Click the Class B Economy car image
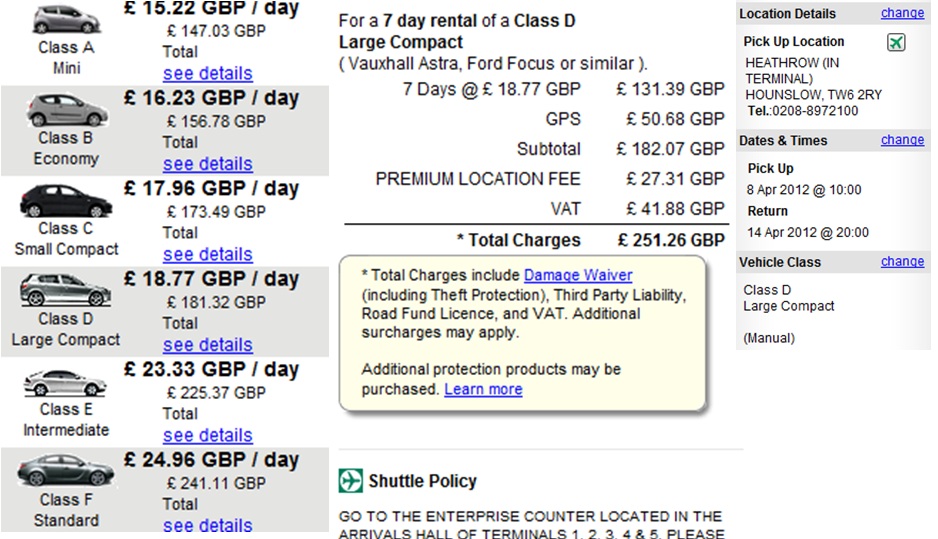 pyautogui.click(x=66, y=110)
